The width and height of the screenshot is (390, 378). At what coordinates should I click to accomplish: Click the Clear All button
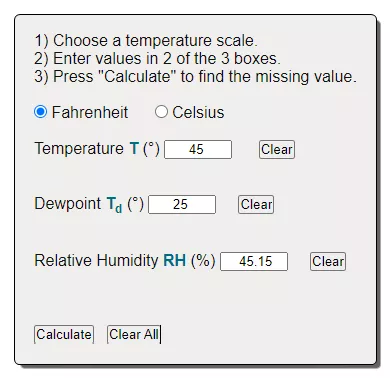click(134, 334)
